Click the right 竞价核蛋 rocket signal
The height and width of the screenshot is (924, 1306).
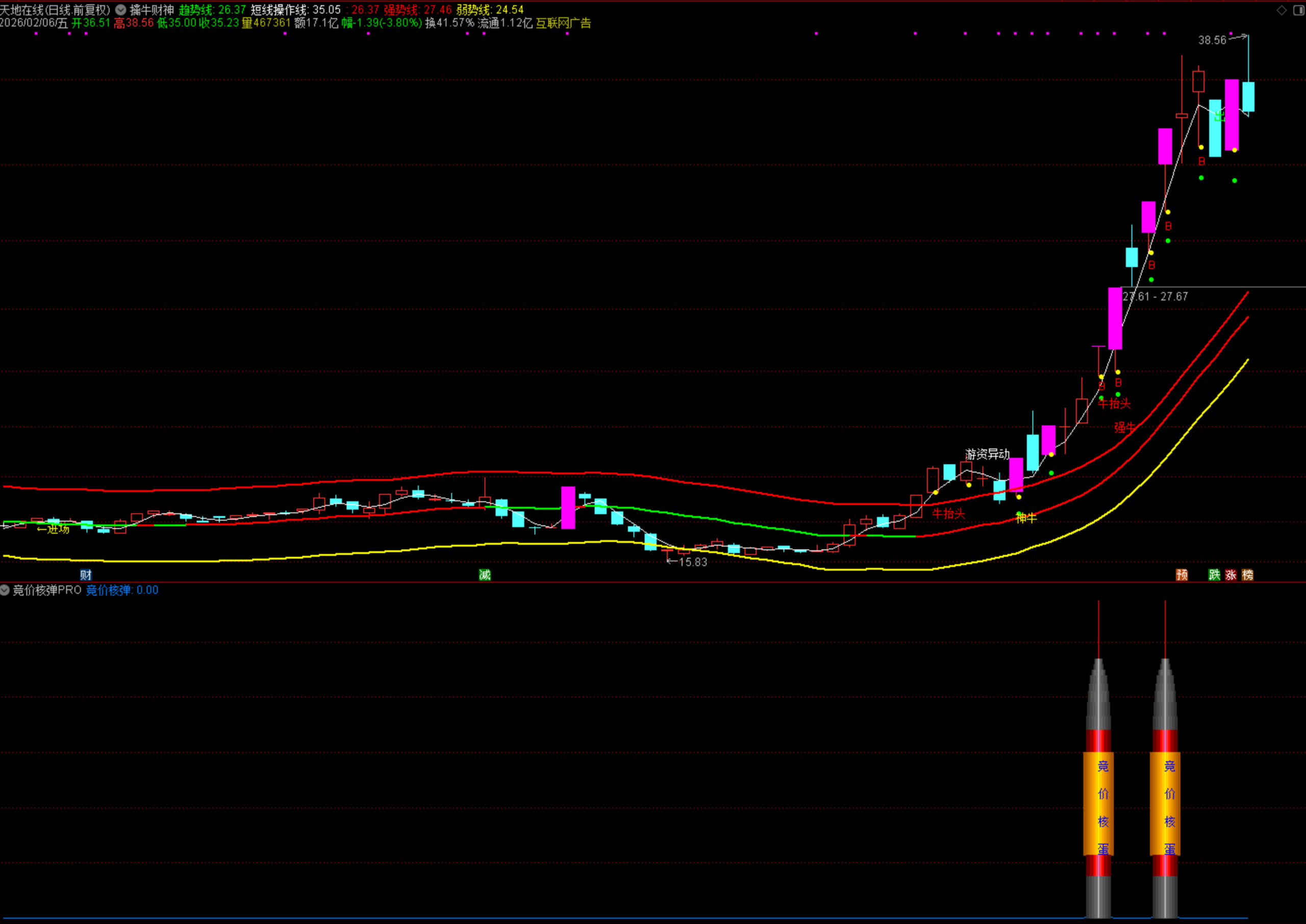click(1165, 804)
